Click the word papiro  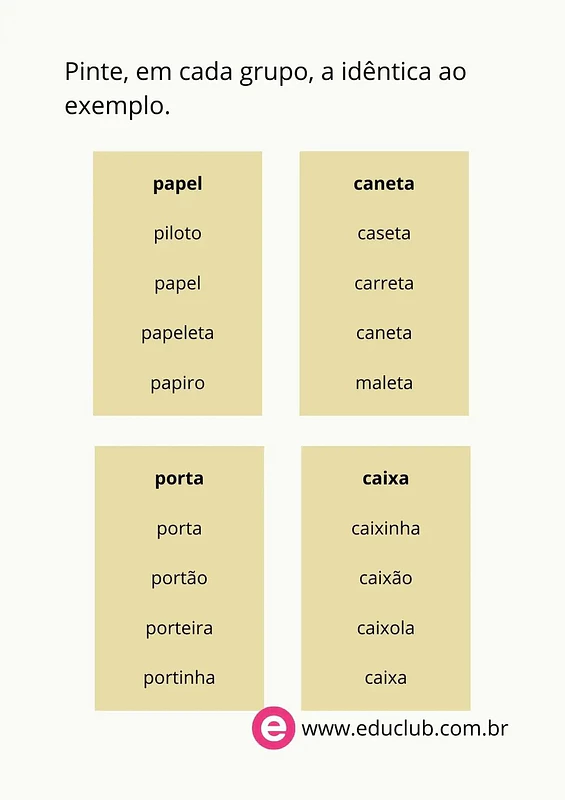[x=178, y=384]
